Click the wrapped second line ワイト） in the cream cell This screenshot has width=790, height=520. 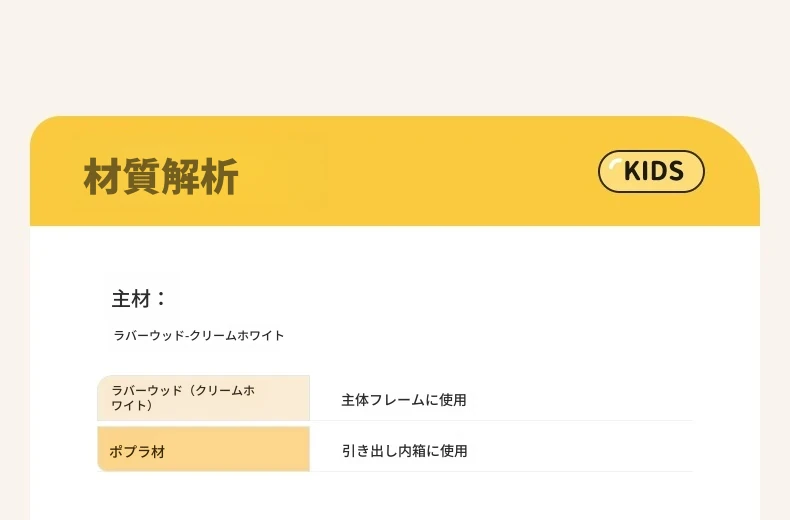pyautogui.click(x=131, y=406)
